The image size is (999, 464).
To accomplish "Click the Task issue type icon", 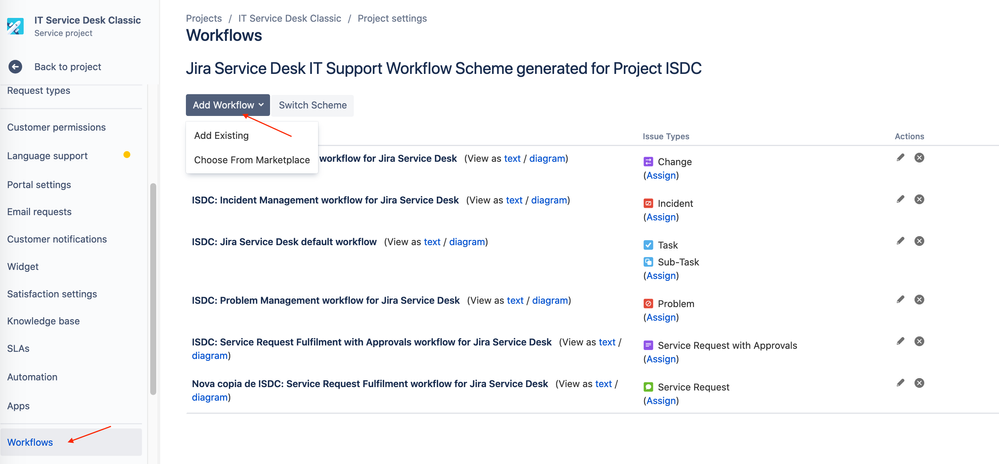I will 649,245.
